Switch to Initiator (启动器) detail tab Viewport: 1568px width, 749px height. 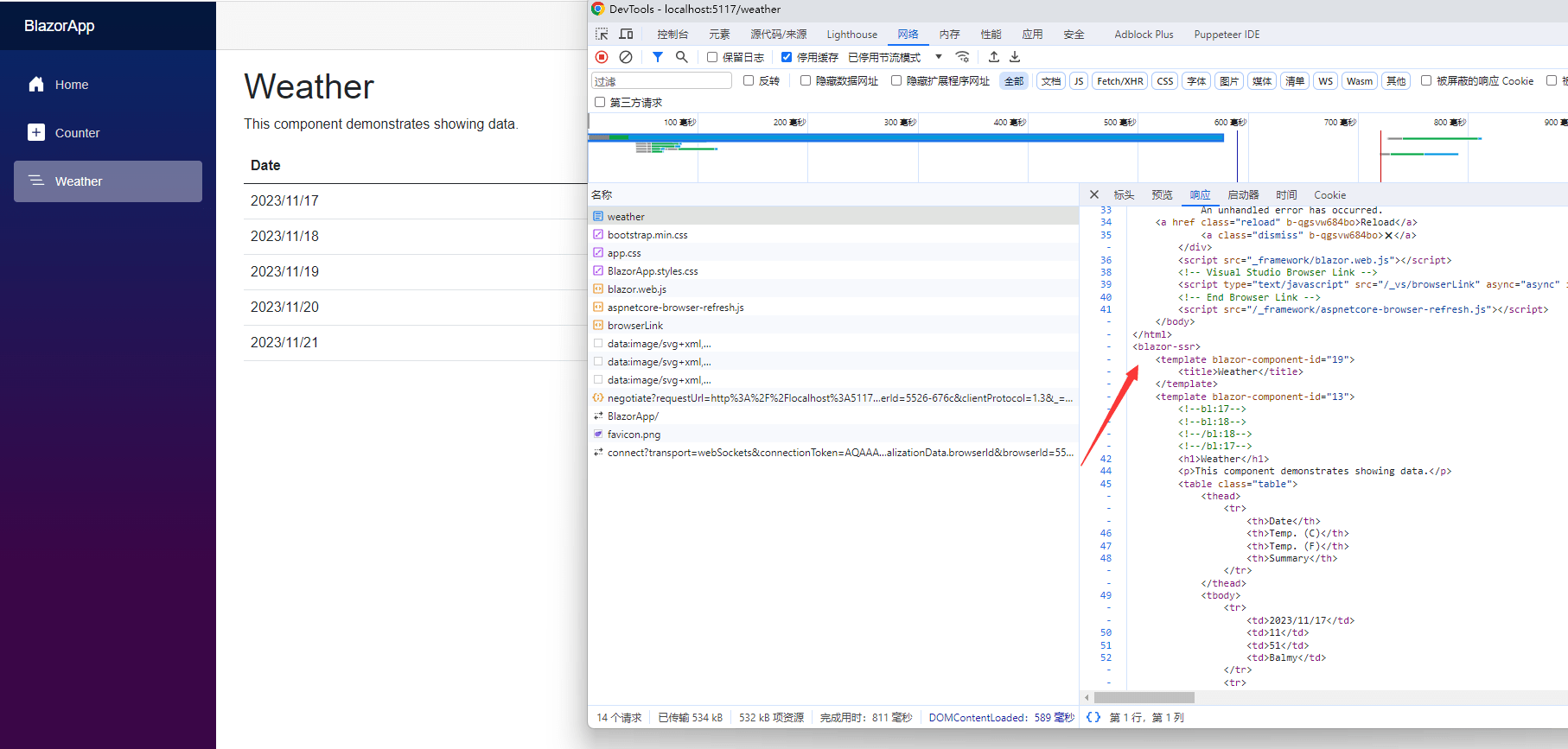pyautogui.click(x=1243, y=195)
